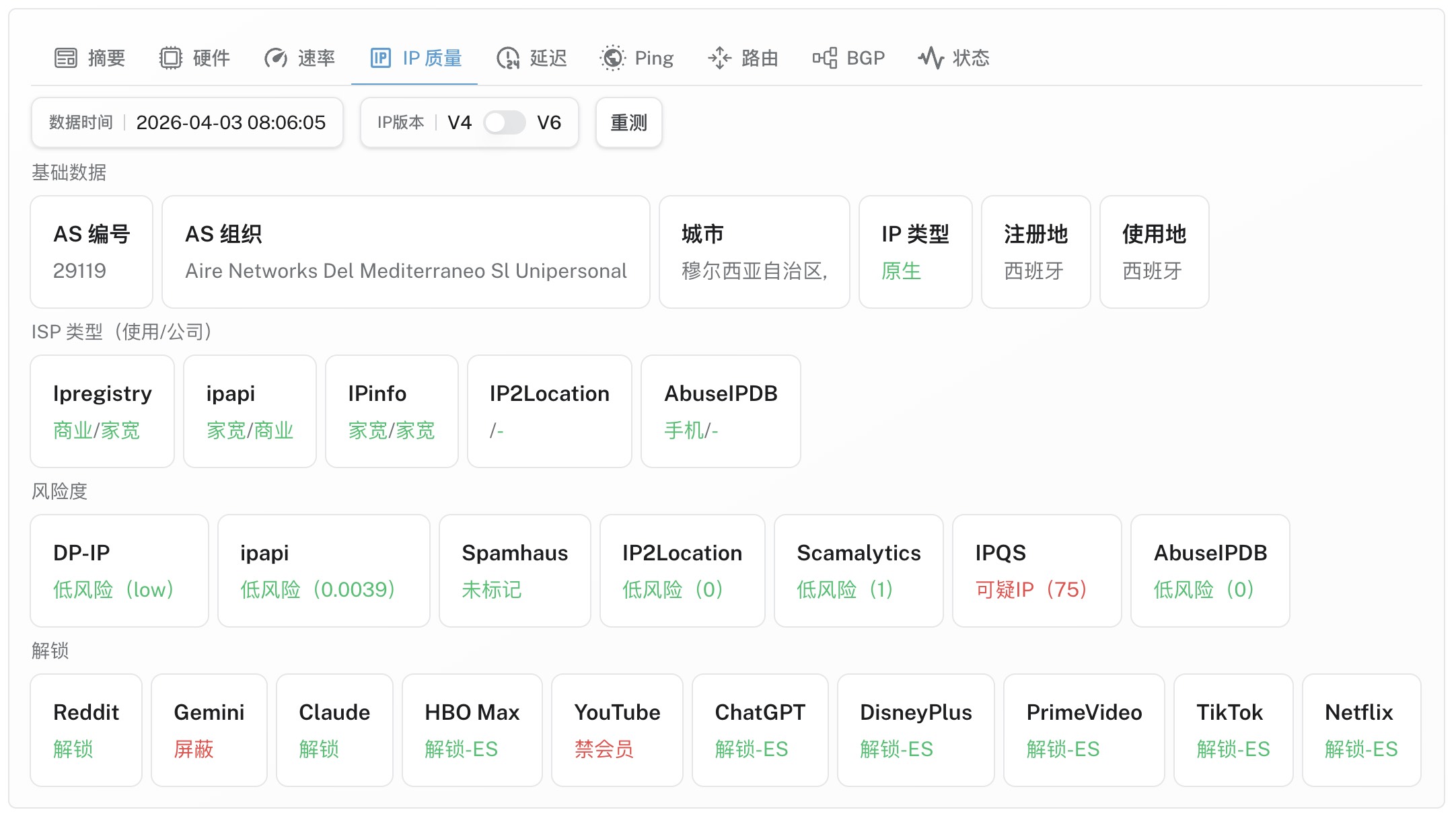Click PrimeVideo status 解锁-ES
The image size is (1456, 818).
point(1063,749)
